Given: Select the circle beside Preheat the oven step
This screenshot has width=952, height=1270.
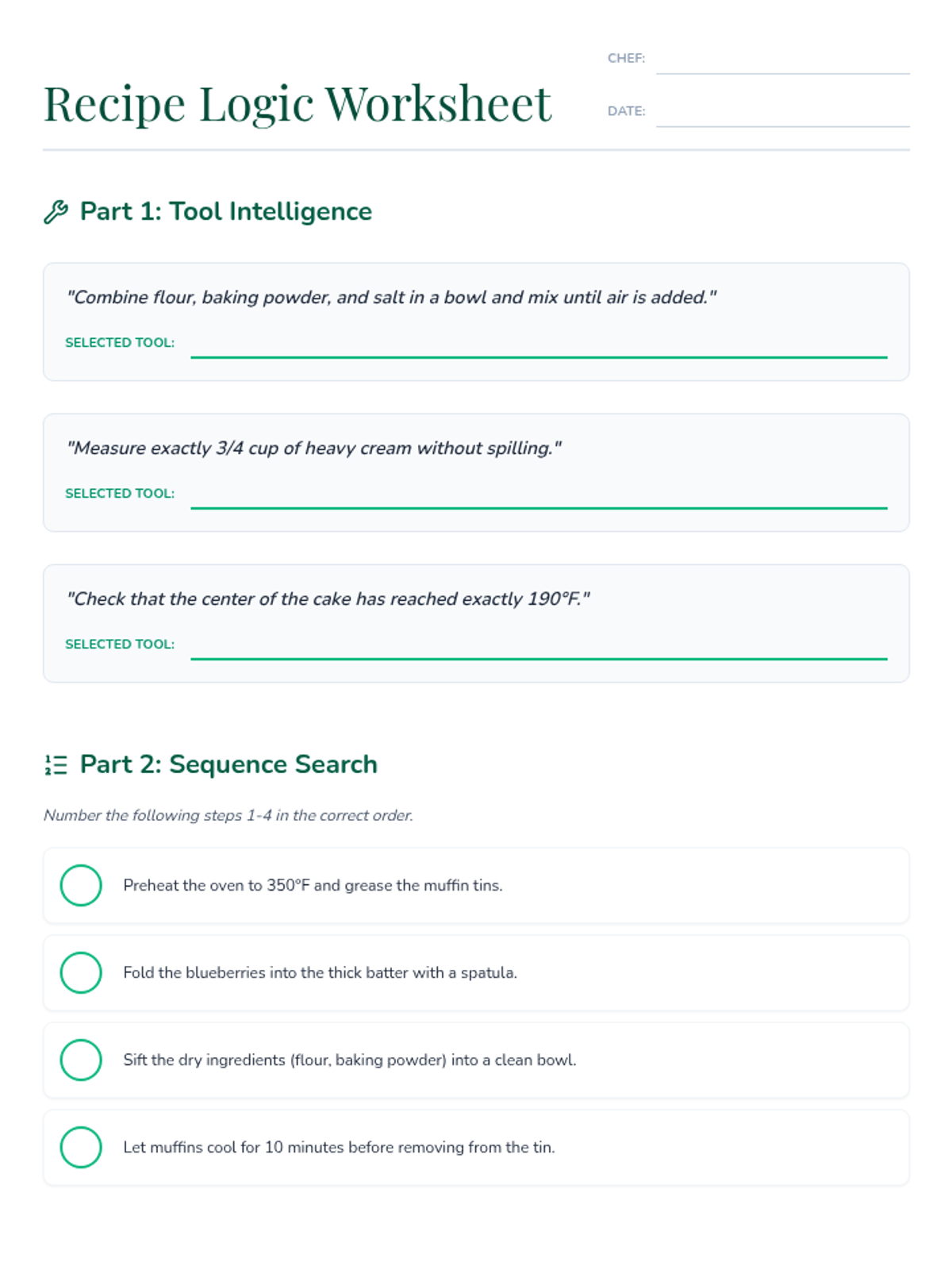Looking at the screenshot, I should 81,885.
